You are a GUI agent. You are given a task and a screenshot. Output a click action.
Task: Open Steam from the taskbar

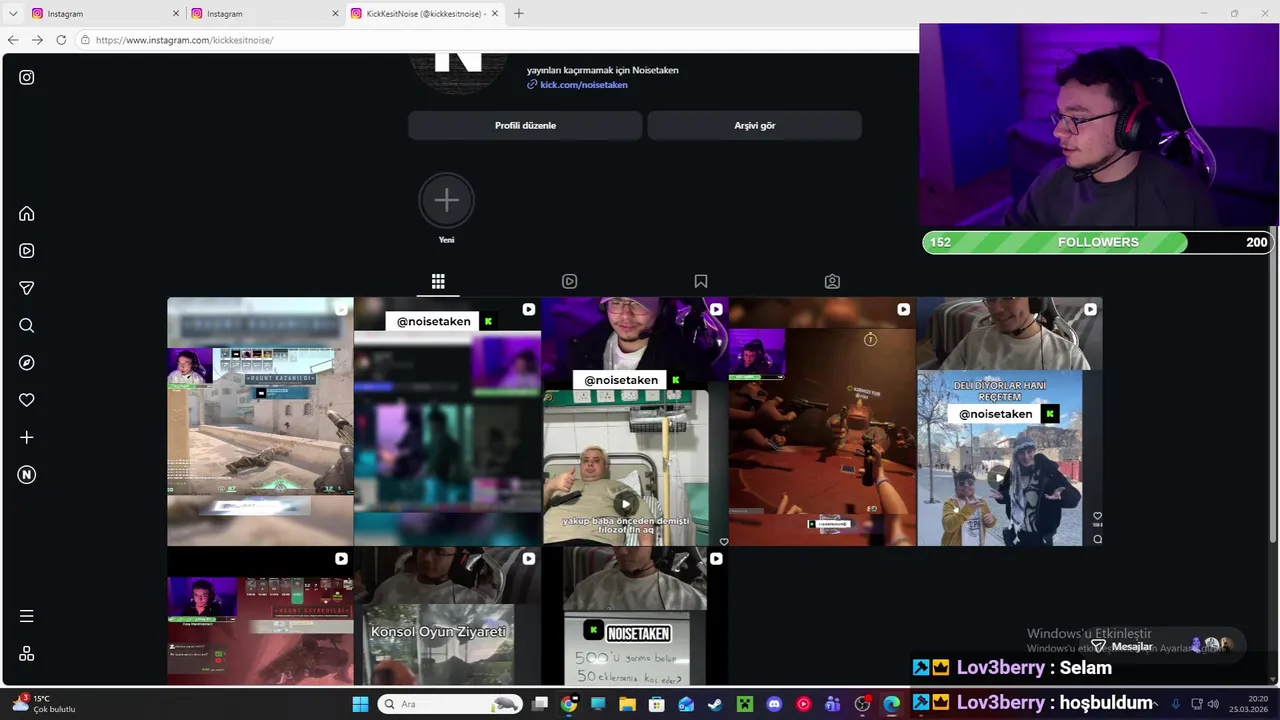click(x=715, y=704)
